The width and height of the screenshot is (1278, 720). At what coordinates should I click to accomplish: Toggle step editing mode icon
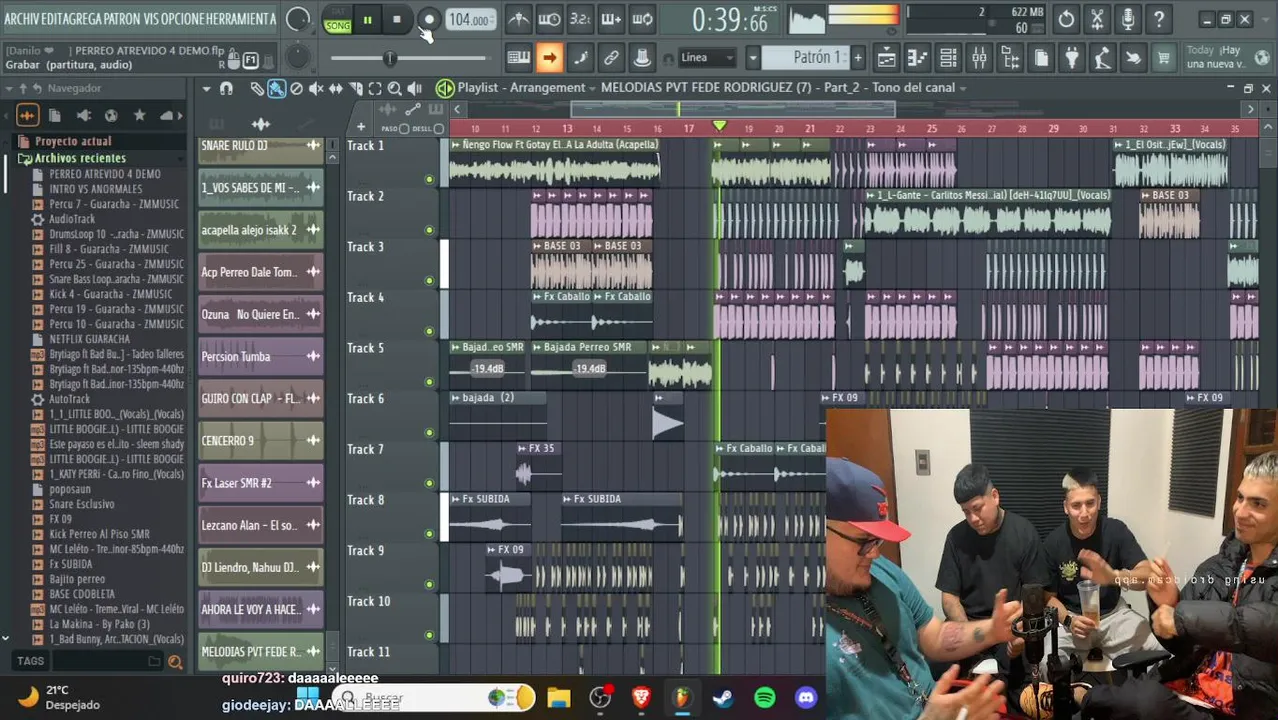pos(580,58)
